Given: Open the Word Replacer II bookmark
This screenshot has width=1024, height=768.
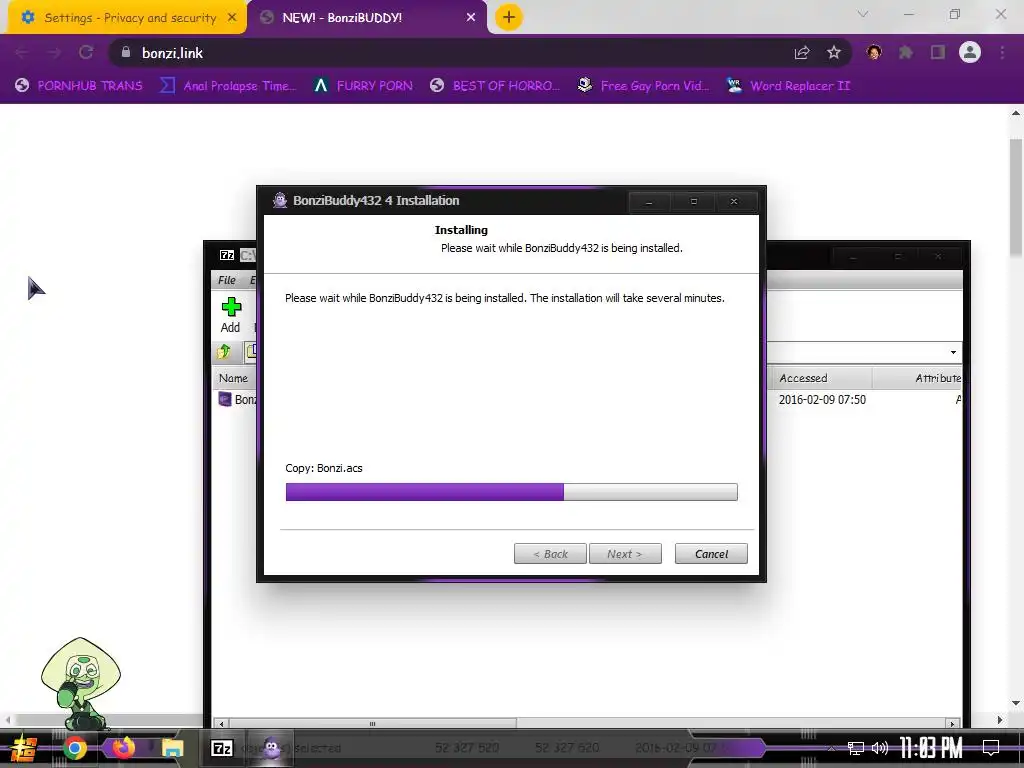Looking at the screenshot, I should pos(788,86).
